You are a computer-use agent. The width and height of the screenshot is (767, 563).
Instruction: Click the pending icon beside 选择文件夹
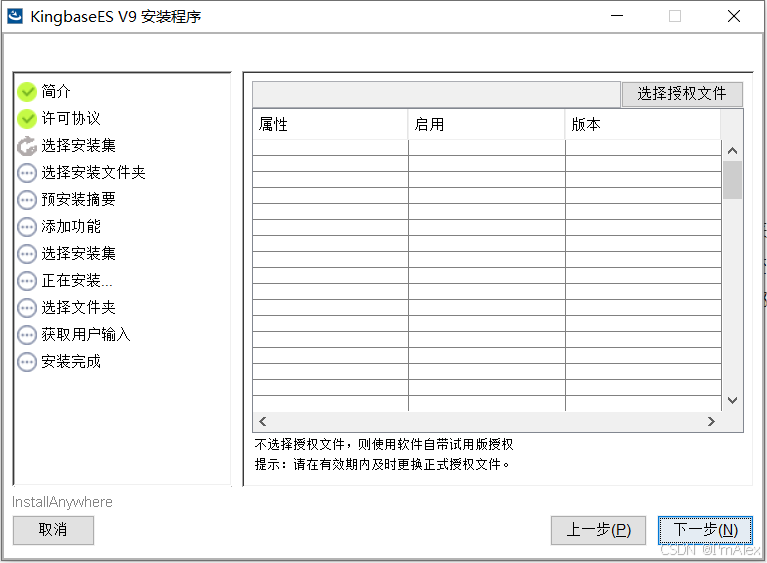coord(27,308)
